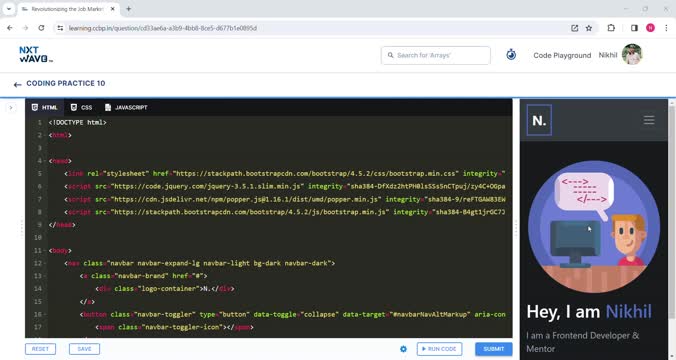Switch to the JAVASCRIPT editor tab
The width and height of the screenshot is (676, 360).
(126, 107)
